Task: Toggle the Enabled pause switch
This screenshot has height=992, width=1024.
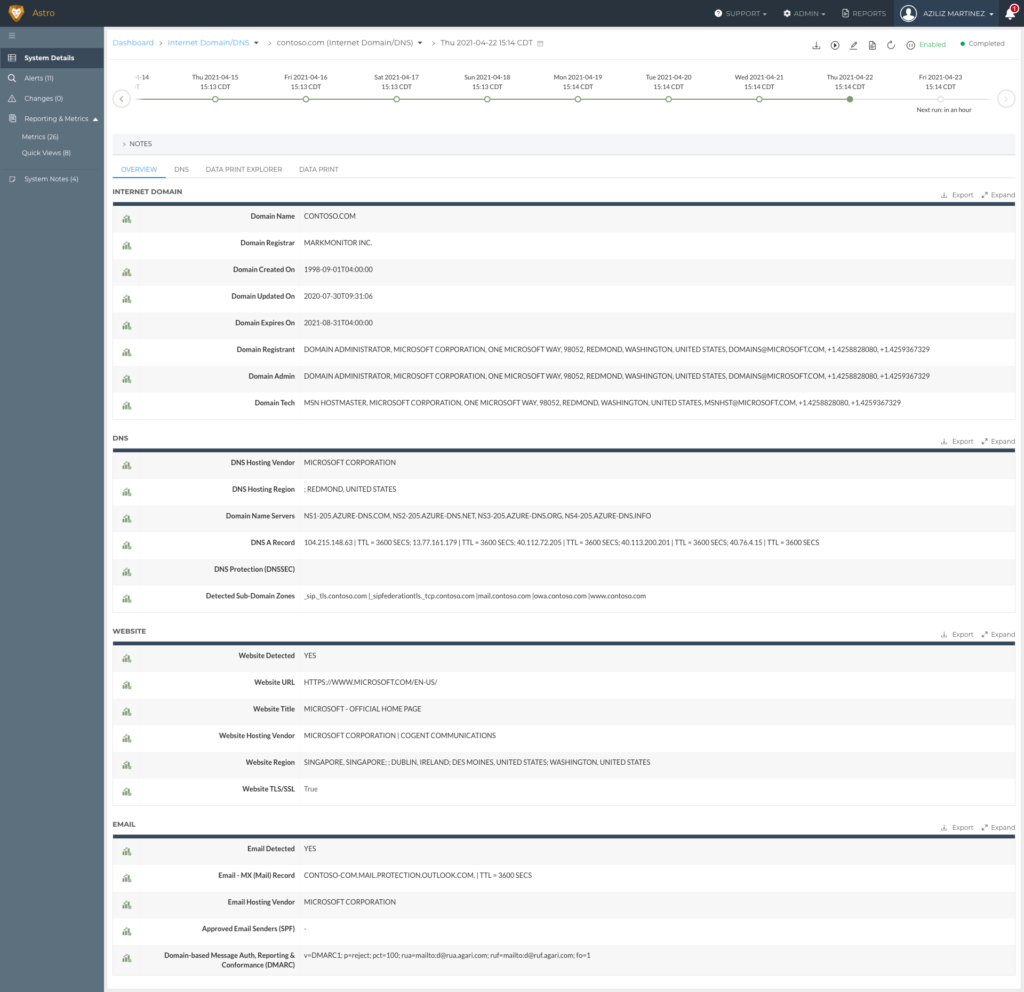Action: pyautogui.click(x=910, y=45)
